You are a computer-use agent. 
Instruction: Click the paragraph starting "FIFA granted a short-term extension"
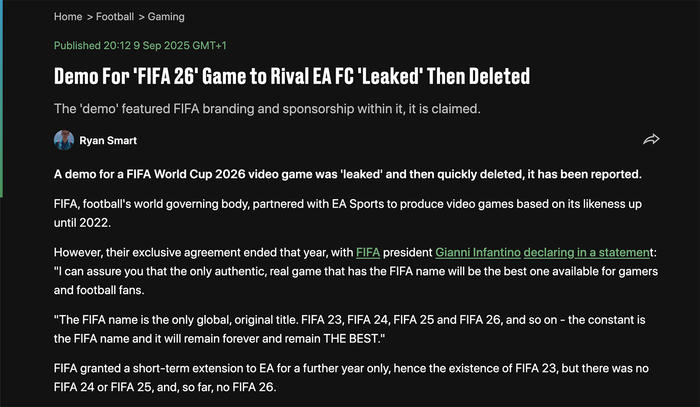350,378
